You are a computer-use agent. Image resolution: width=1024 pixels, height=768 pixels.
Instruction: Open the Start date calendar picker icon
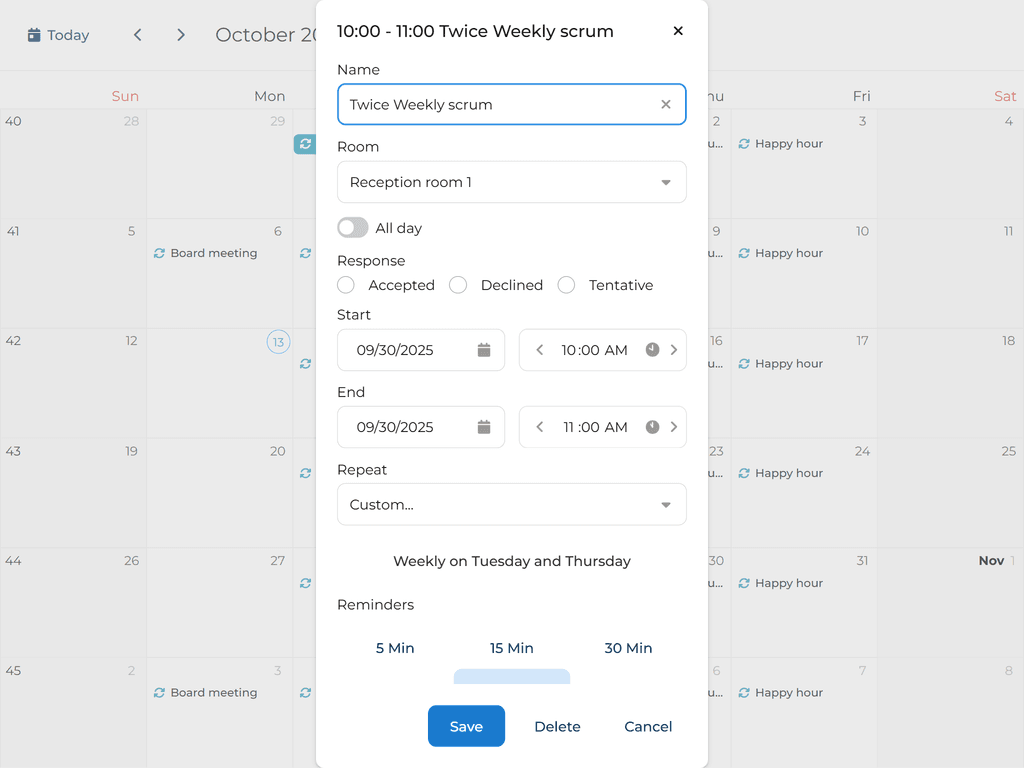pyautogui.click(x=484, y=350)
